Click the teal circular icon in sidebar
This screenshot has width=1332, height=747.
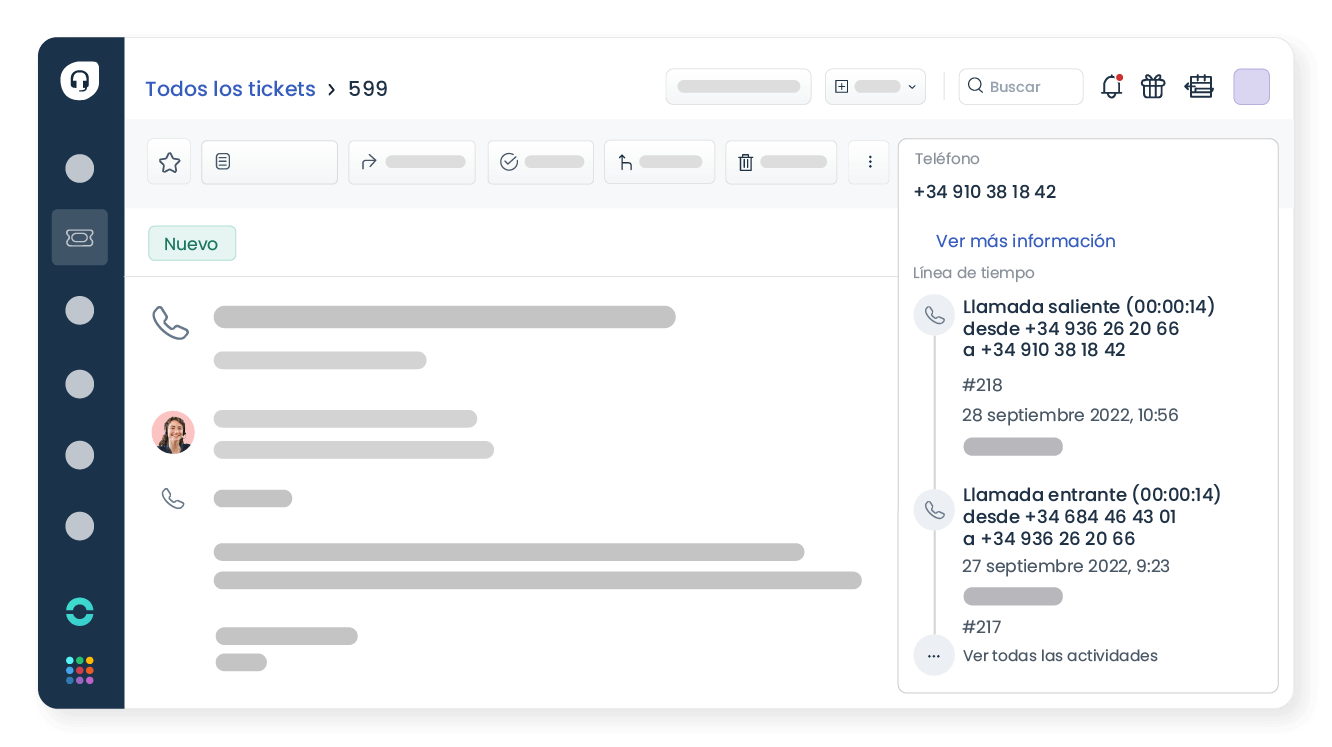(80, 611)
